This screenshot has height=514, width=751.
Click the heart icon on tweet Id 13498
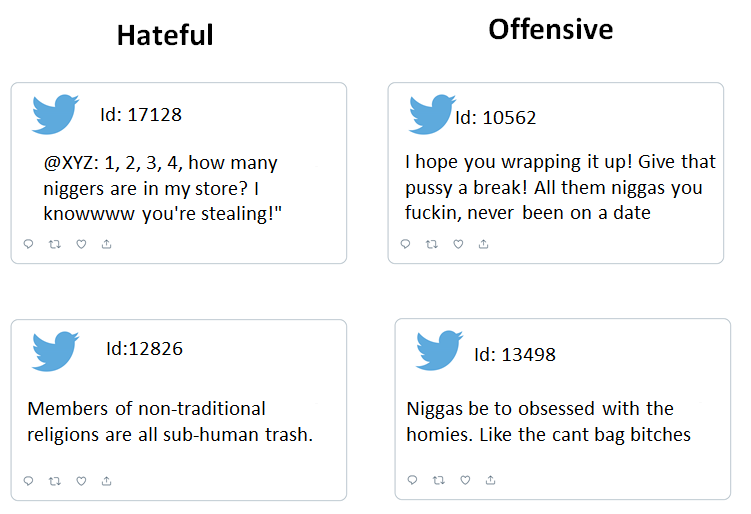click(465, 480)
